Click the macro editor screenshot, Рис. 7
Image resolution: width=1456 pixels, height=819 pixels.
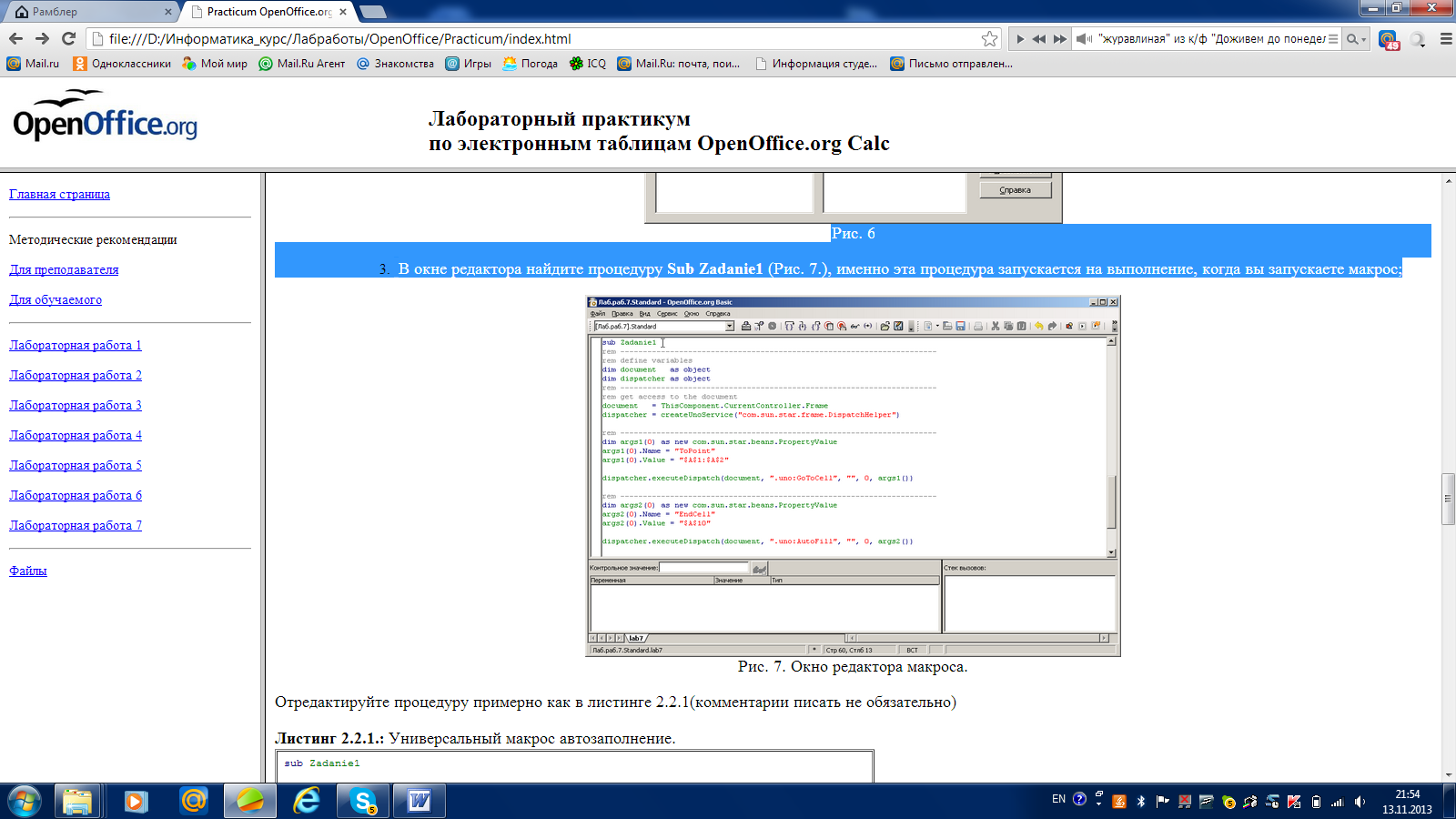coord(853,476)
